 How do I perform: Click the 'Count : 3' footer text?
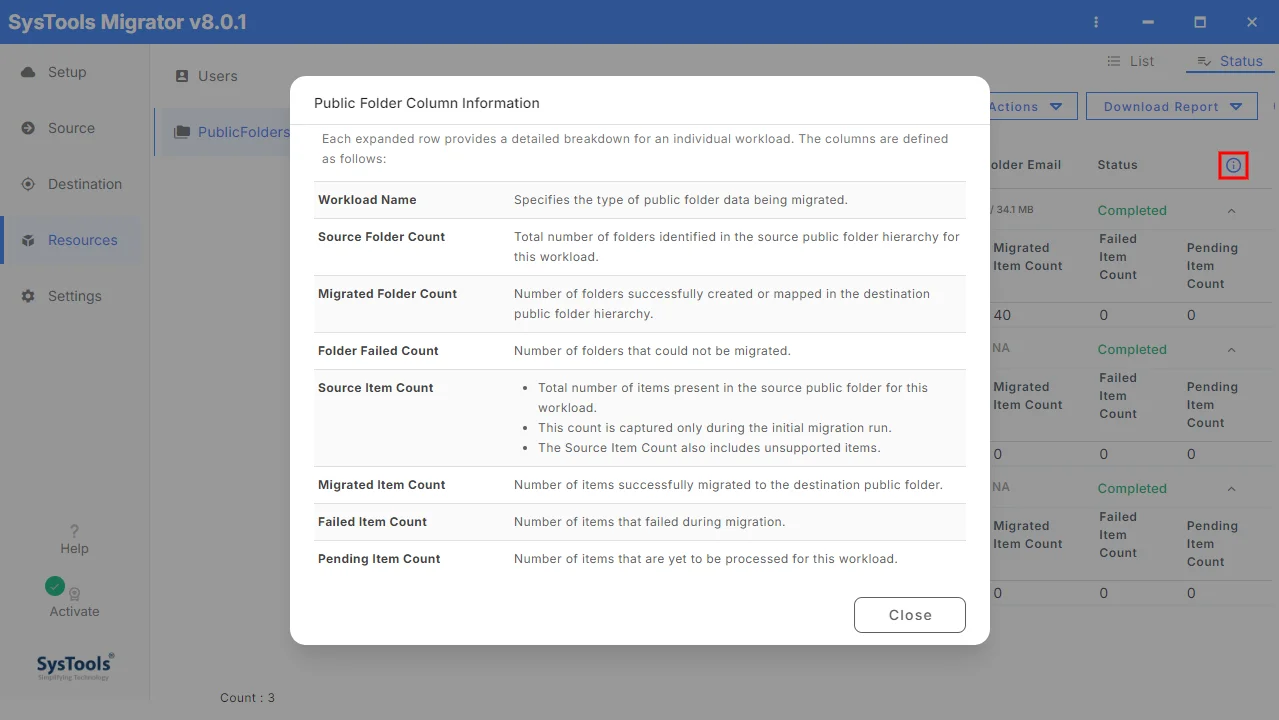[x=247, y=698]
